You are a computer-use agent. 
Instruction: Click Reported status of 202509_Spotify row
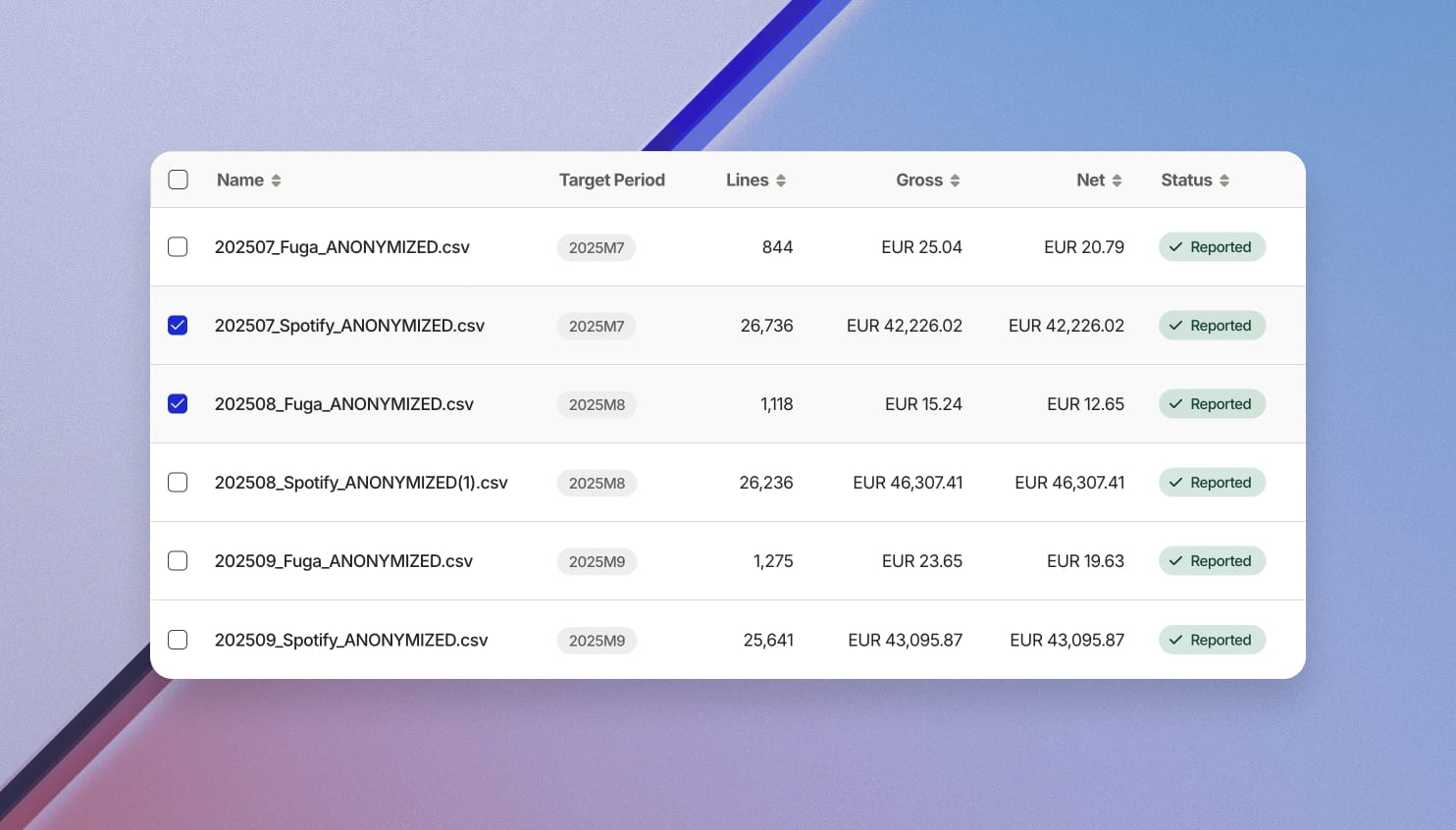click(x=1212, y=640)
